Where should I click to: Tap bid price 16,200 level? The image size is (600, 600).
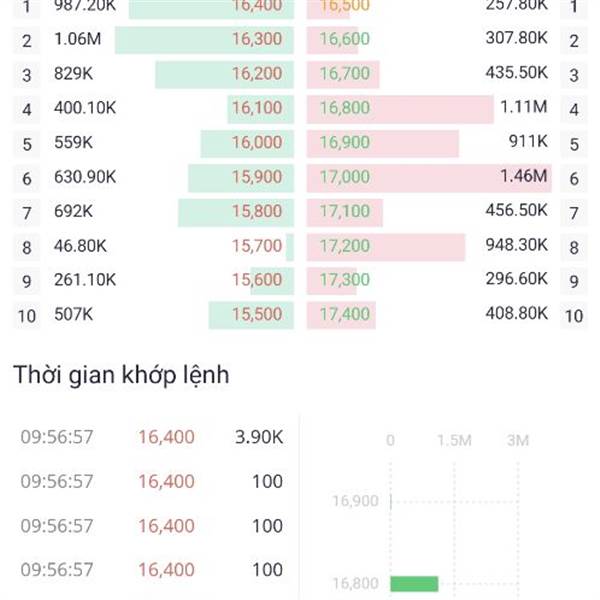[257, 73]
